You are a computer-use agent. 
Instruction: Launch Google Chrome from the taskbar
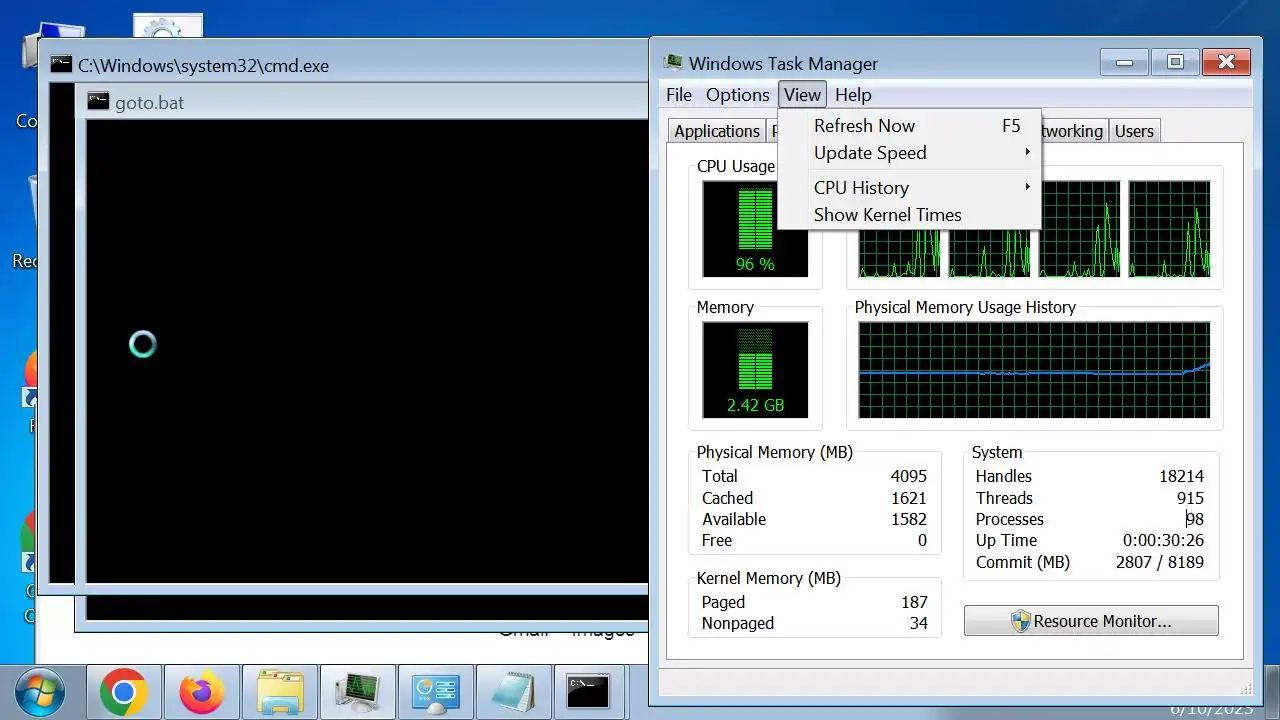coord(124,692)
